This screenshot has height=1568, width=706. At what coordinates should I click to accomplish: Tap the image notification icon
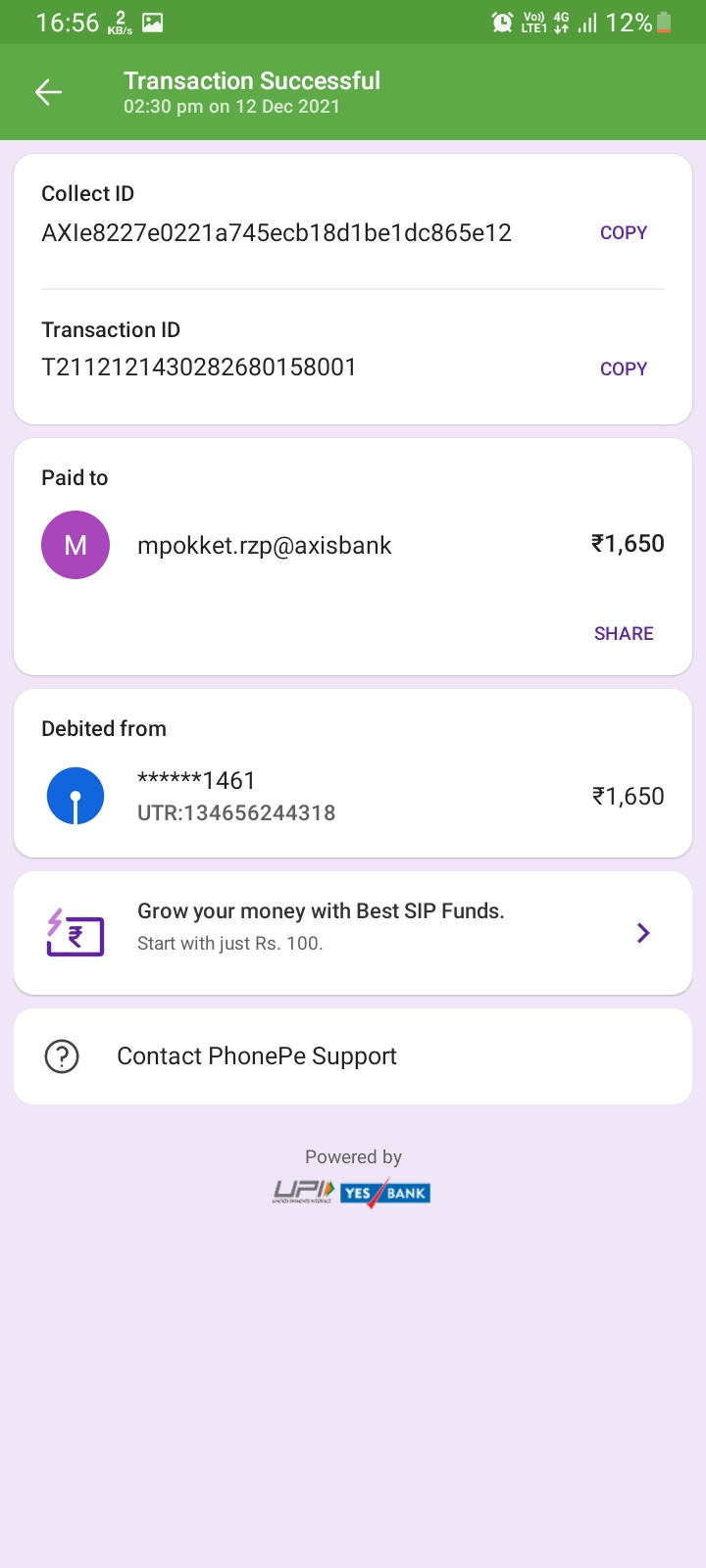(153, 23)
